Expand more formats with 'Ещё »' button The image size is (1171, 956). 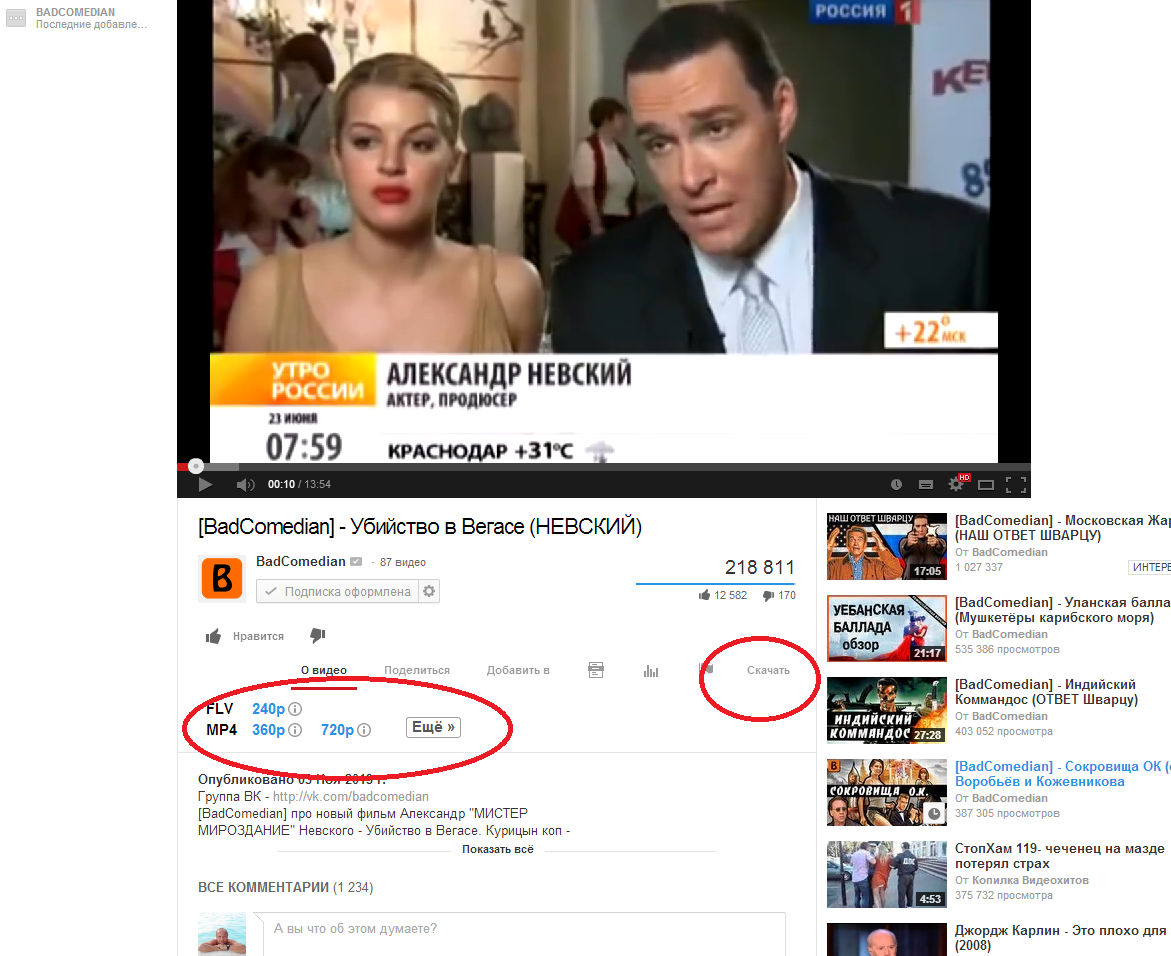(x=433, y=727)
